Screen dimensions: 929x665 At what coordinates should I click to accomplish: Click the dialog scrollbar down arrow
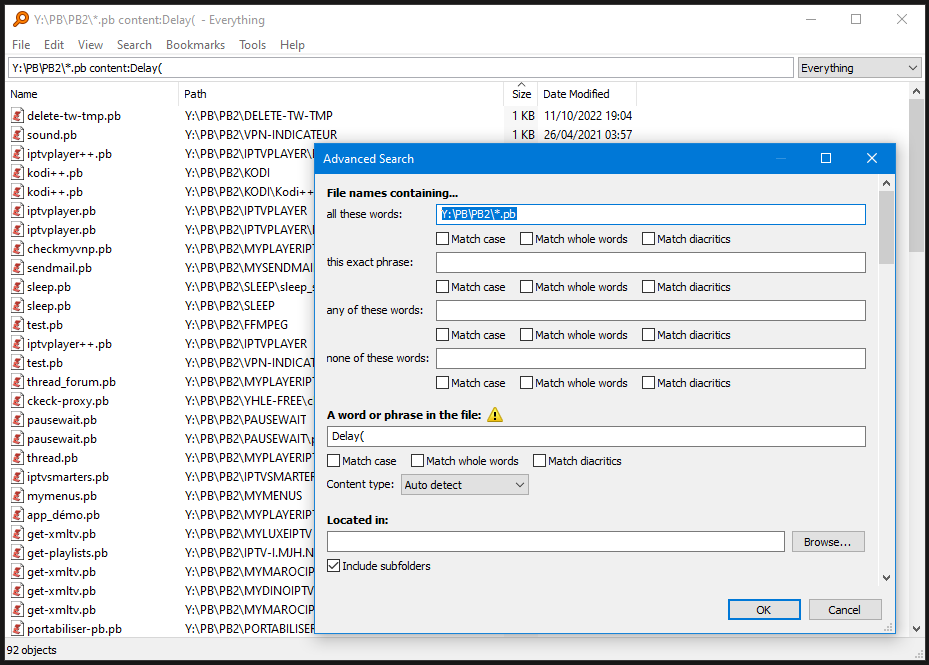coord(886,578)
